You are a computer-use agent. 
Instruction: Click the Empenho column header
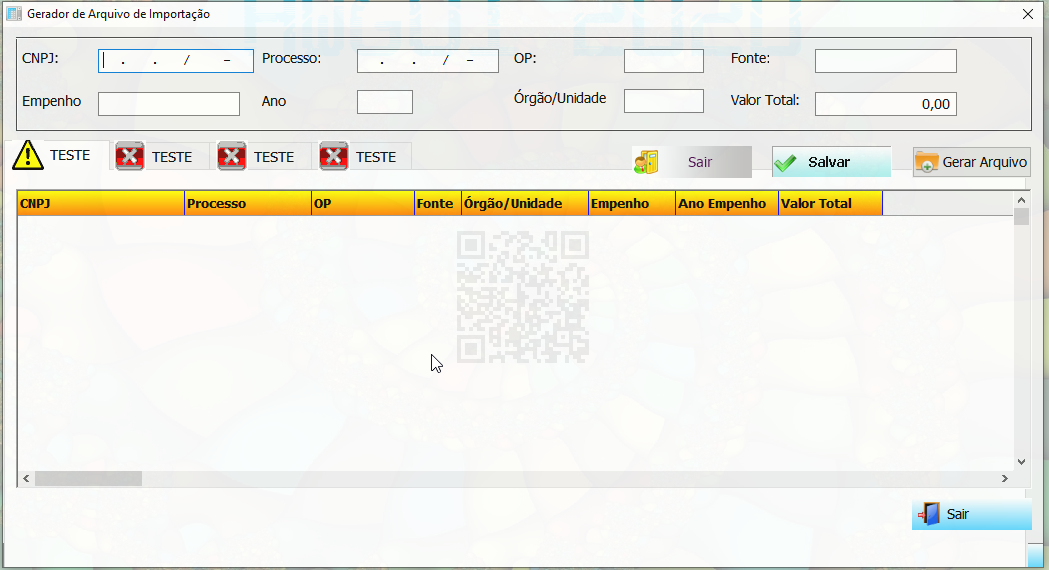coord(632,203)
